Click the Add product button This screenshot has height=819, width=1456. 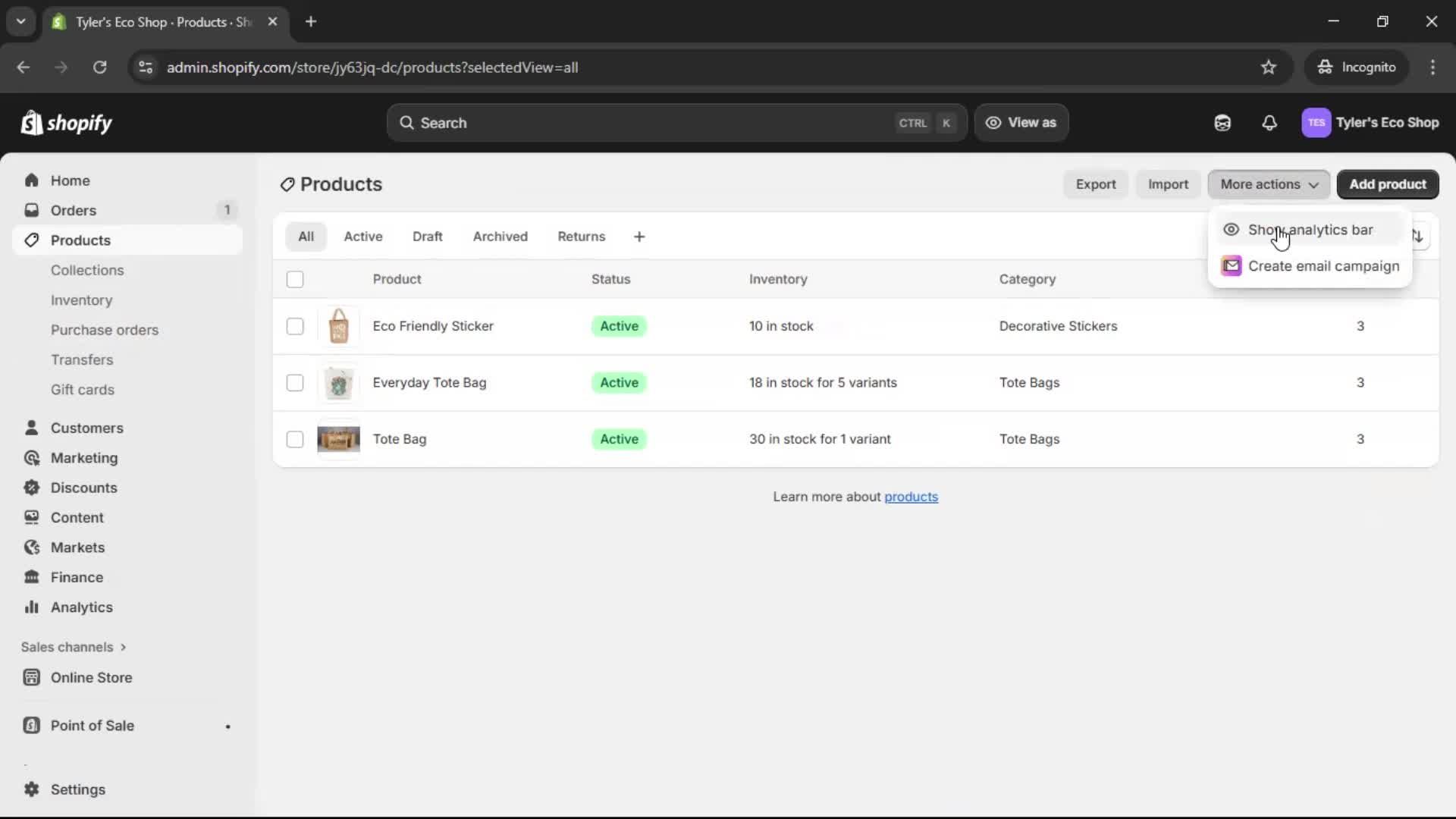(1387, 184)
